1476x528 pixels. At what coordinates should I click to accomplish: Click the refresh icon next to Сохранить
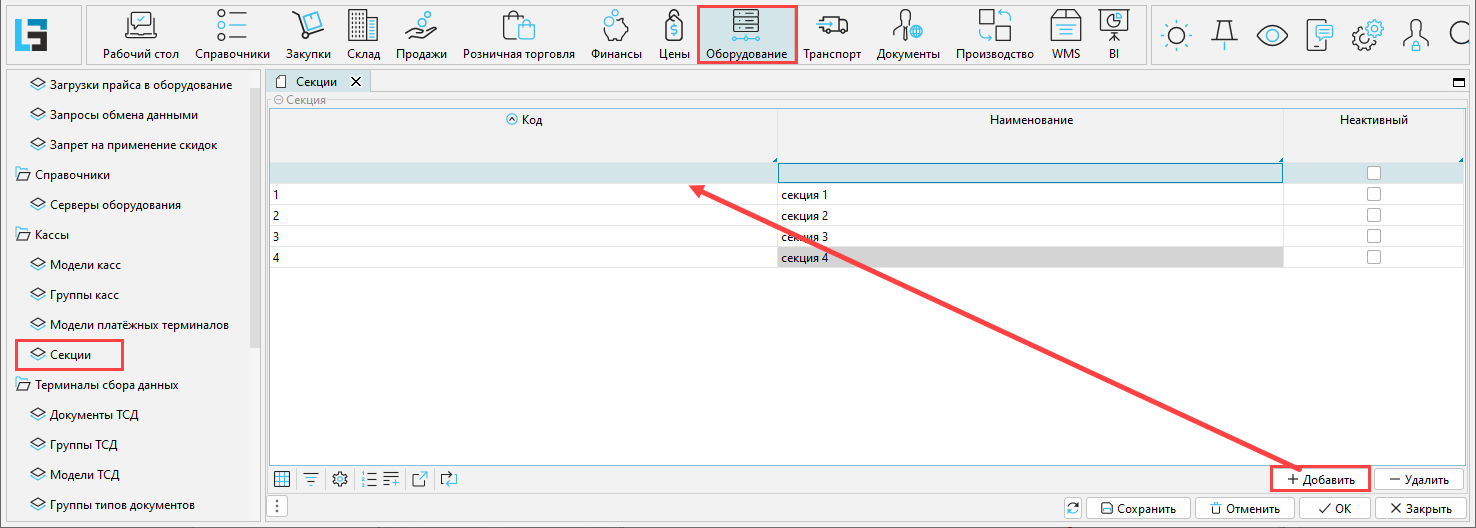point(1073,508)
